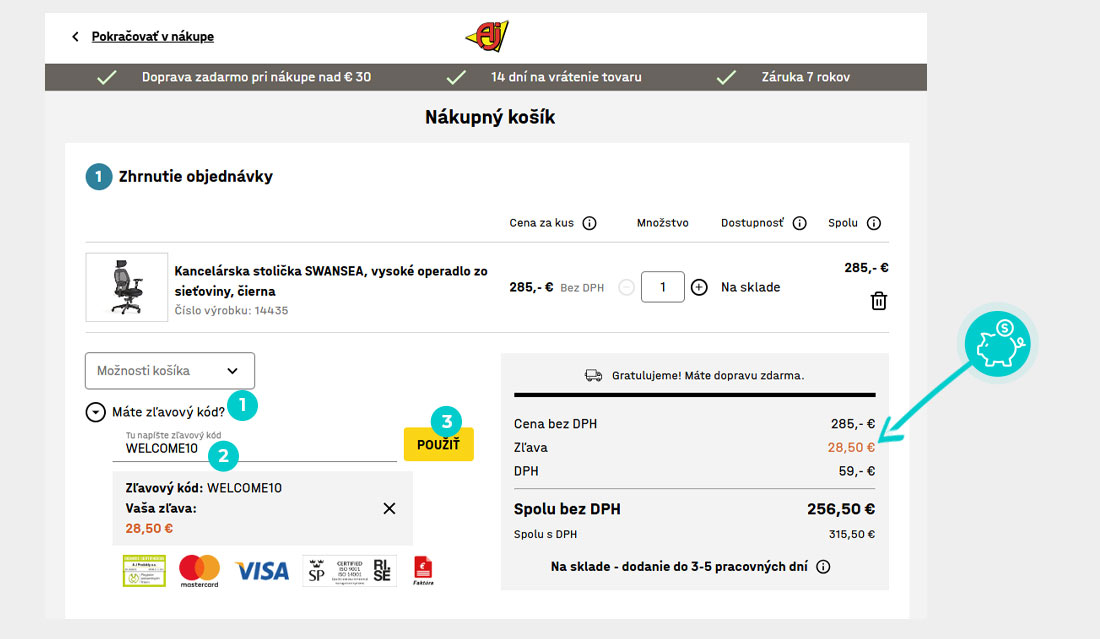
Task: Click the Záruka 7 rokov text
Action: click(805, 77)
